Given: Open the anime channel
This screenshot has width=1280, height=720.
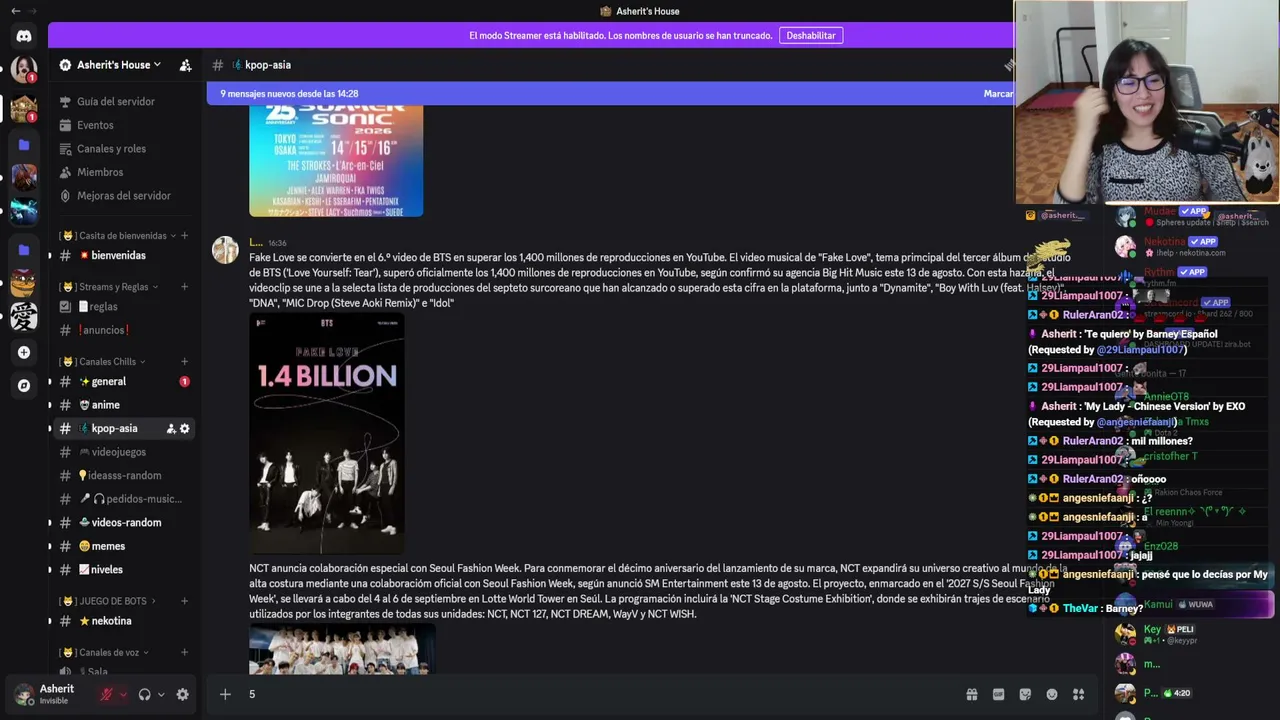Looking at the screenshot, I should (125, 405).
